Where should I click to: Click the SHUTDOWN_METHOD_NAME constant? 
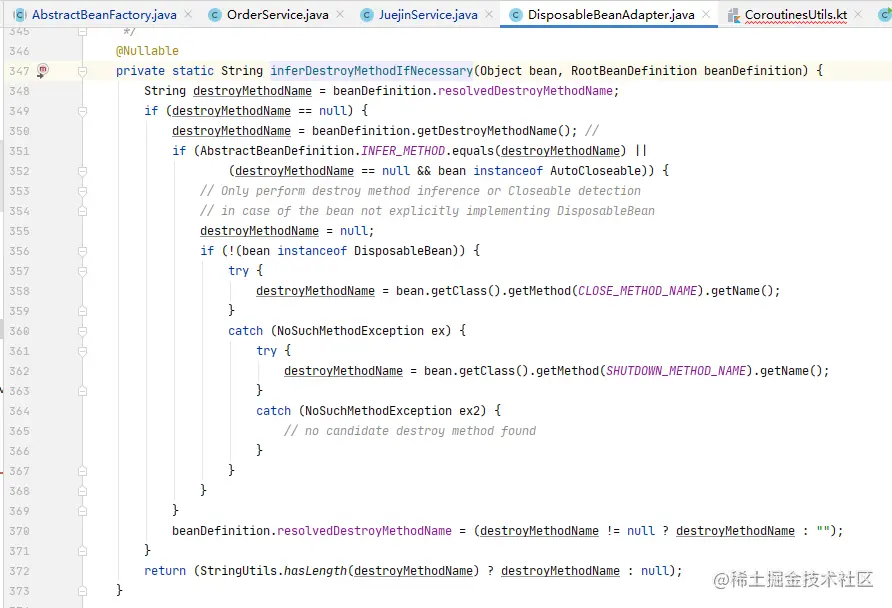tap(676, 371)
